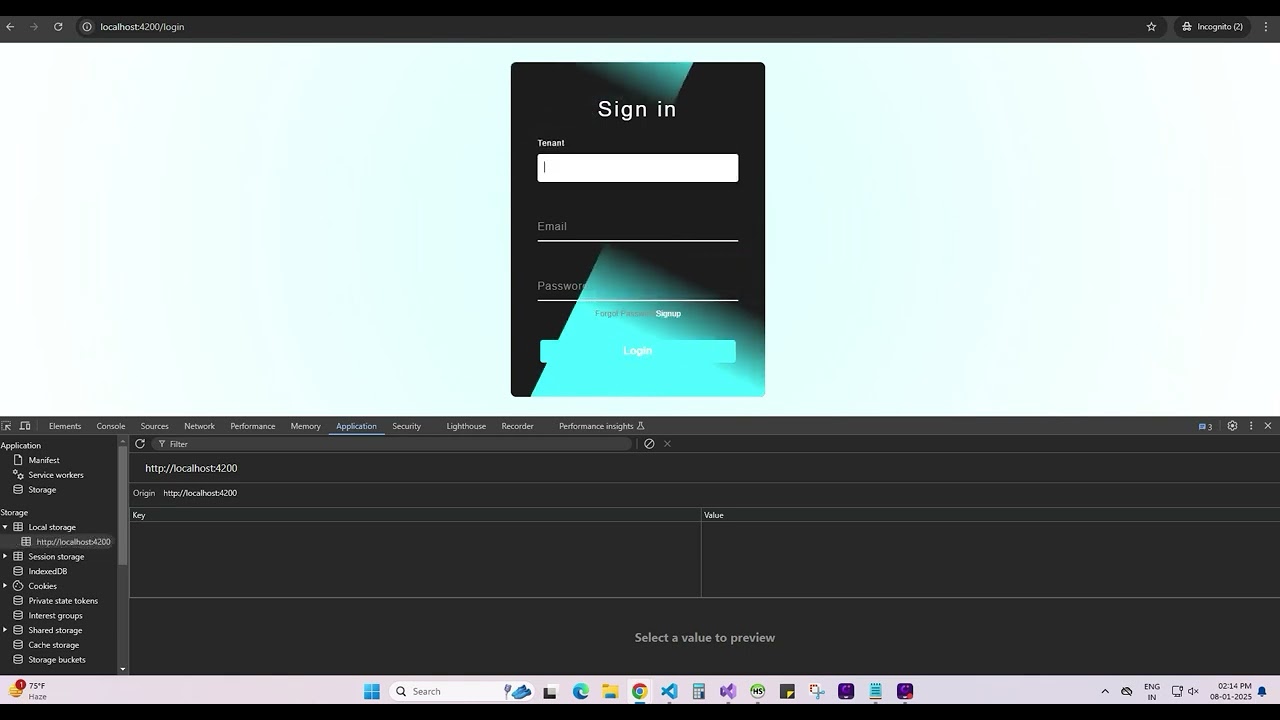
Task: Refresh the storage table
Action: coord(140,444)
